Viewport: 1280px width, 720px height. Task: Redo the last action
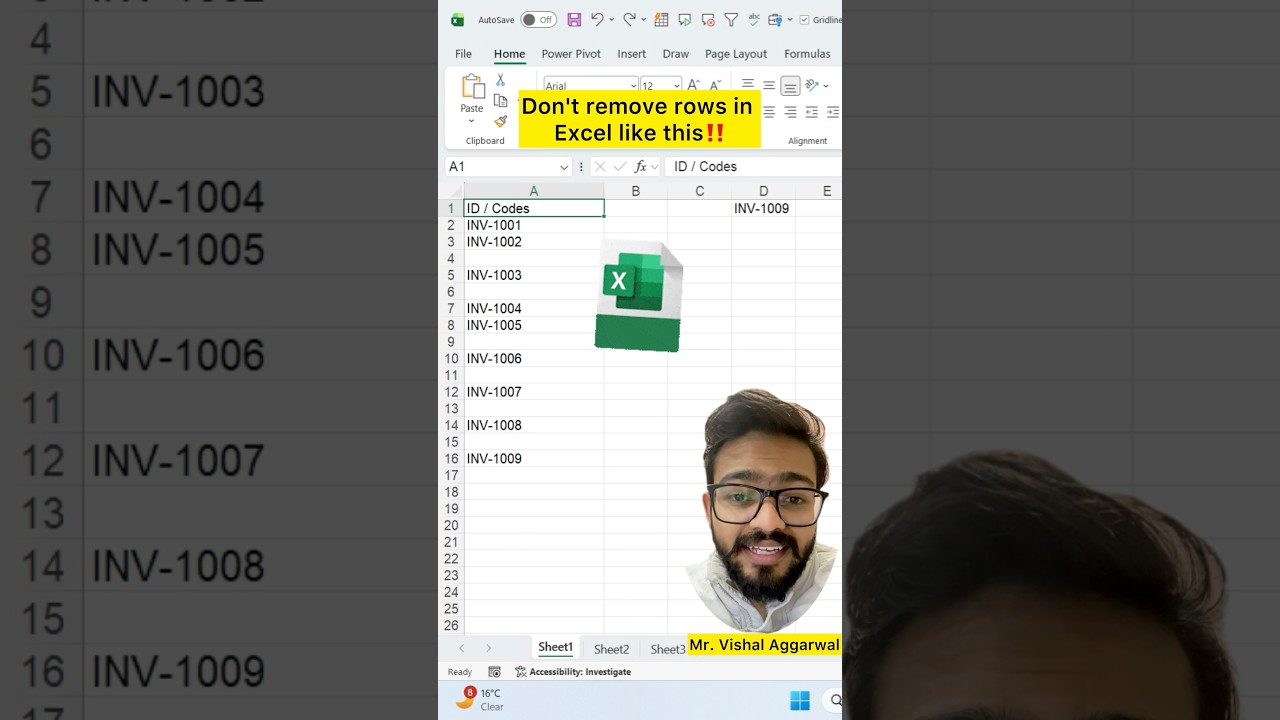[627, 19]
